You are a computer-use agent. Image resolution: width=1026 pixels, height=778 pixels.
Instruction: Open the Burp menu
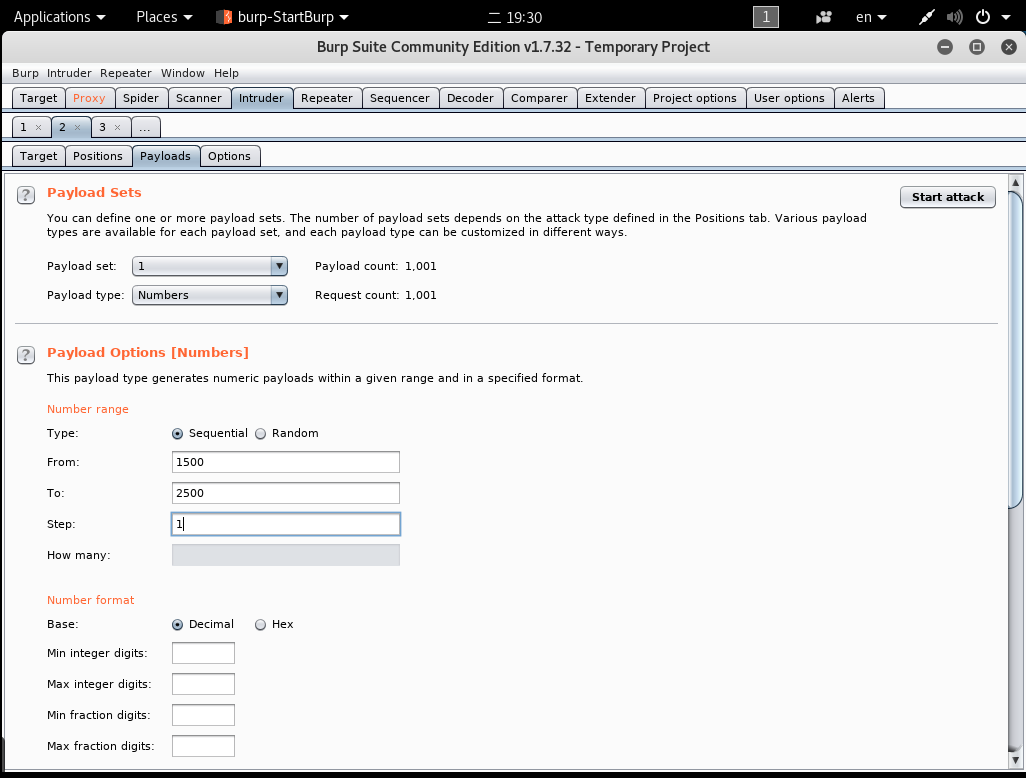tap(25, 73)
